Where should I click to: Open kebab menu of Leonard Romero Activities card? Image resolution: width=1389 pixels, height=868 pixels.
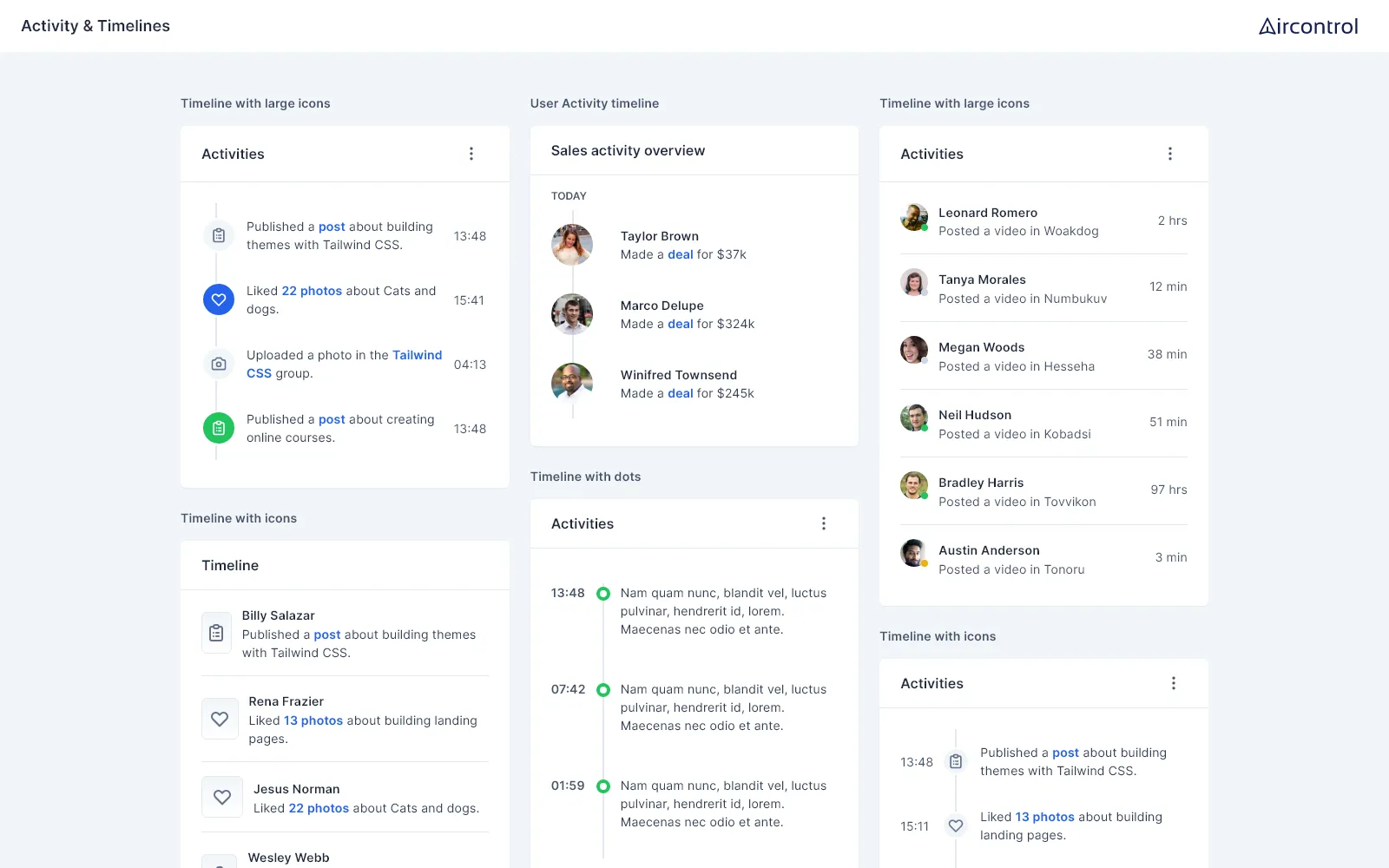tap(1170, 154)
